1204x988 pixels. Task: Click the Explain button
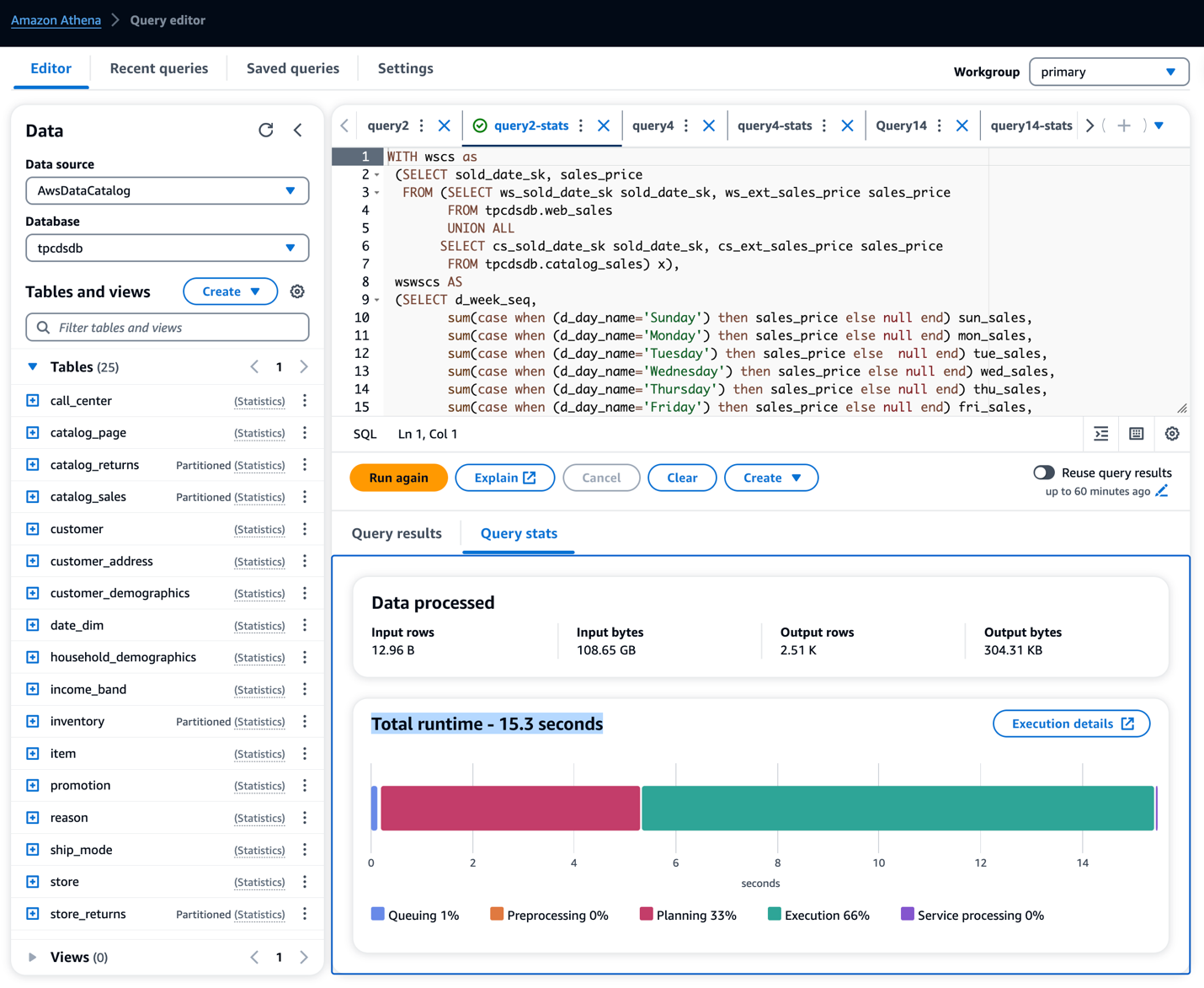click(x=505, y=478)
